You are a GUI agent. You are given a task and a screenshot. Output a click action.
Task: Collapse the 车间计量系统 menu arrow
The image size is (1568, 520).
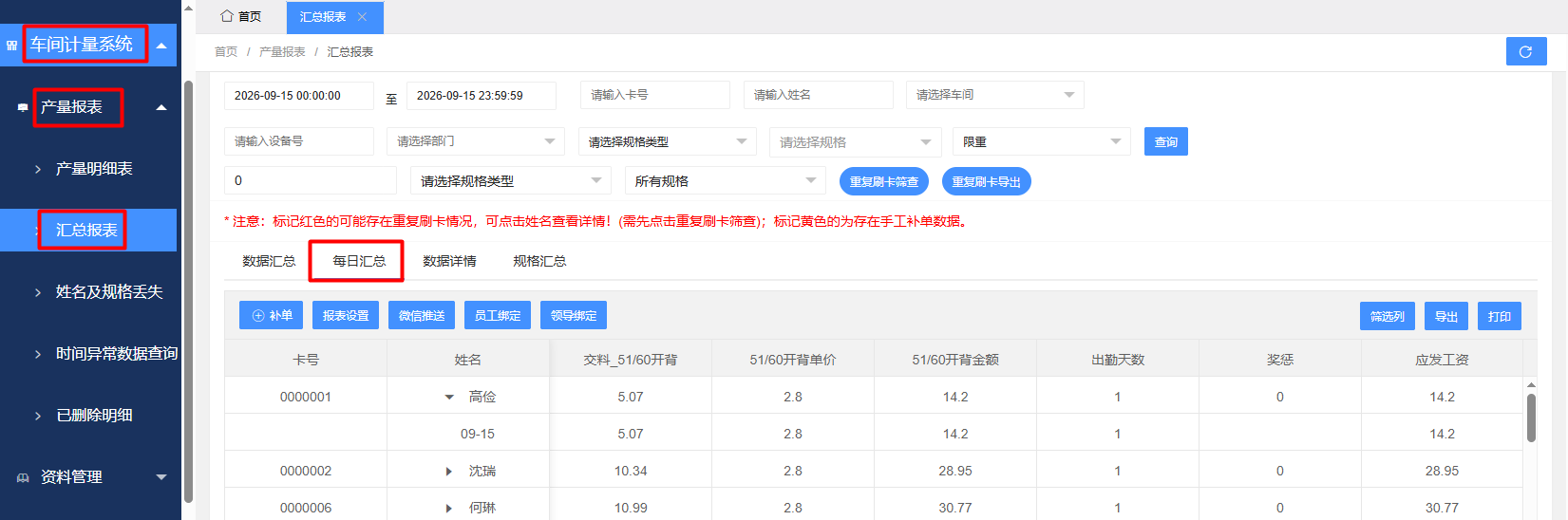coord(161,45)
